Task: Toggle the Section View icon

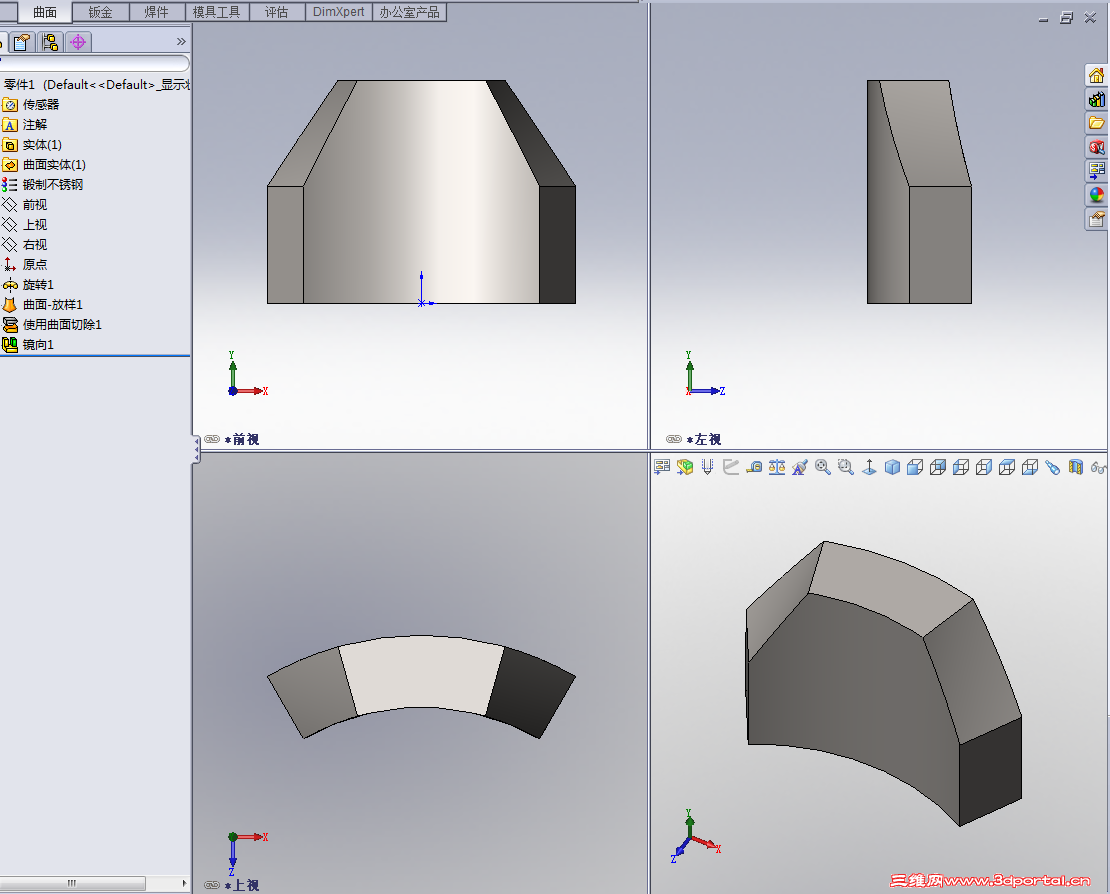Action: (x=1076, y=467)
